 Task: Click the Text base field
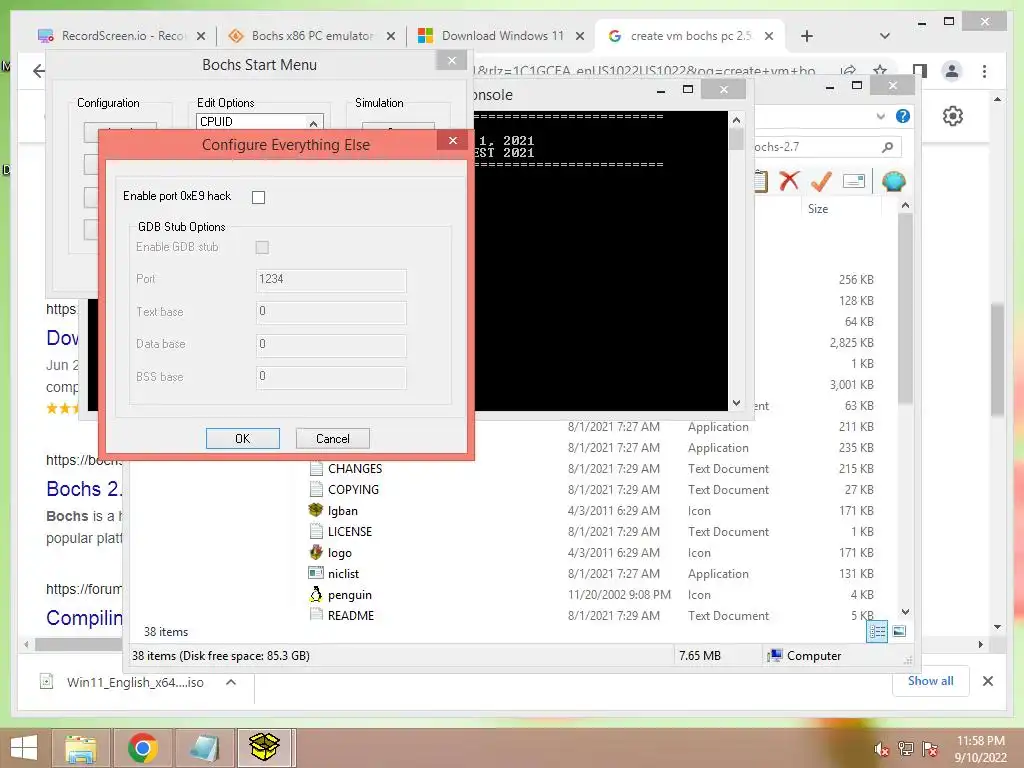pos(331,312)
